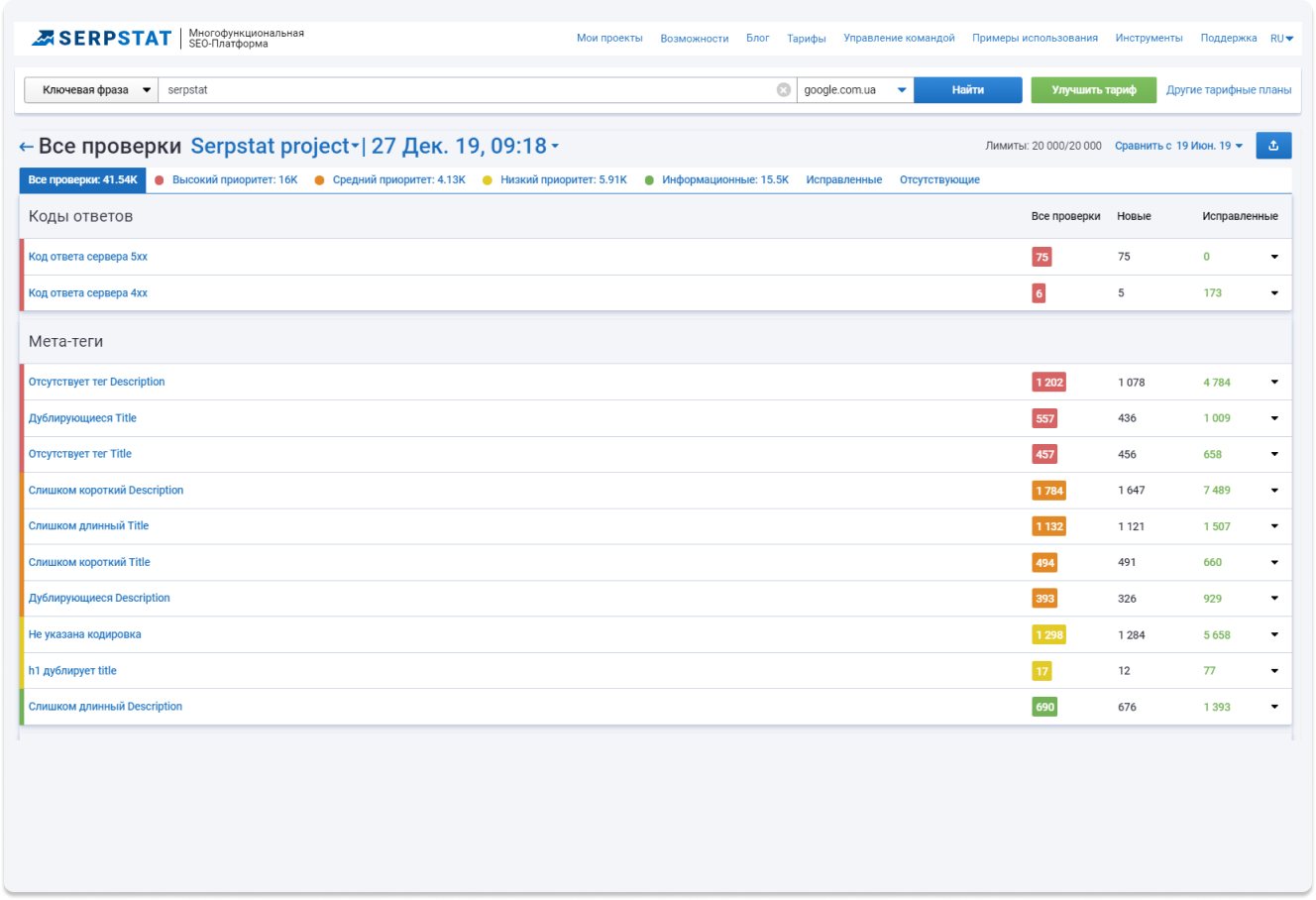This screenshot has height=900, width=1316.
Task: Click the red 6 badge for 4xx errors
Action: click(x=1039, y=293)
